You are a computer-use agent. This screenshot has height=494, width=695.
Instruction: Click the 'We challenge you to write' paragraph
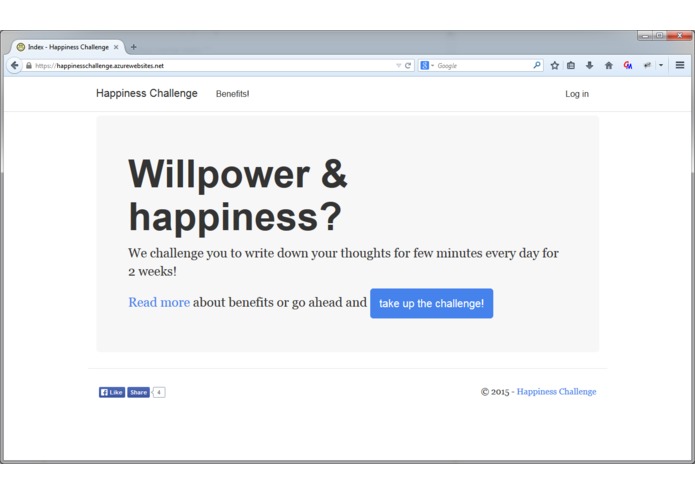point(344,262)
